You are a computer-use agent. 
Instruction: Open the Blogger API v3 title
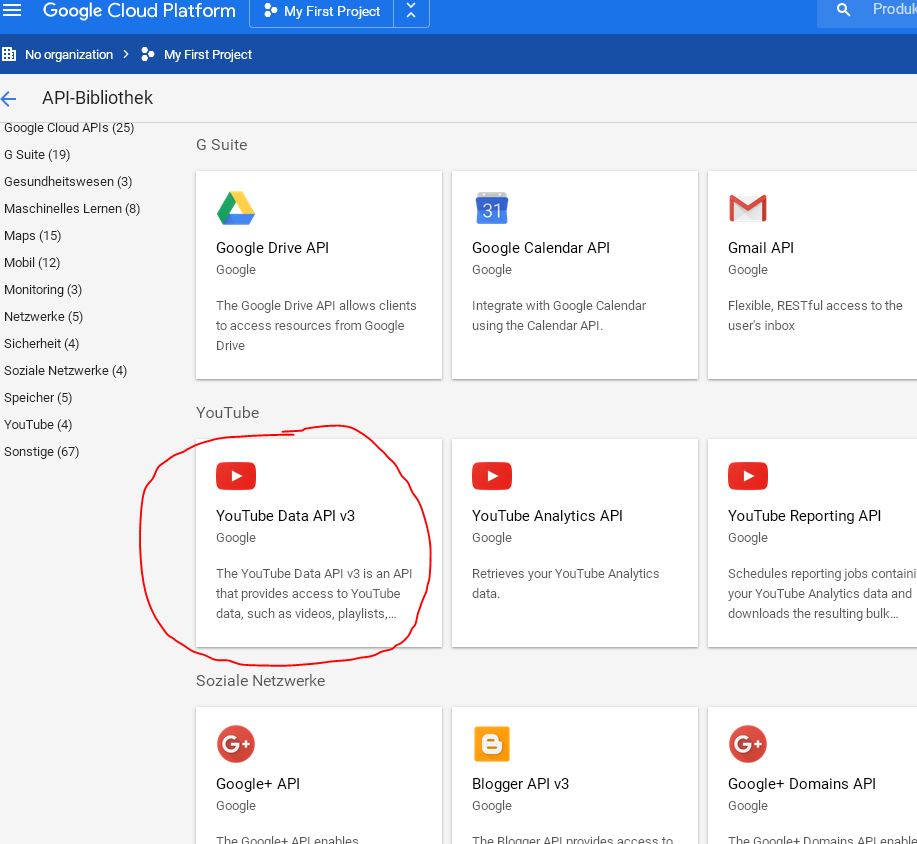[520, 784]
